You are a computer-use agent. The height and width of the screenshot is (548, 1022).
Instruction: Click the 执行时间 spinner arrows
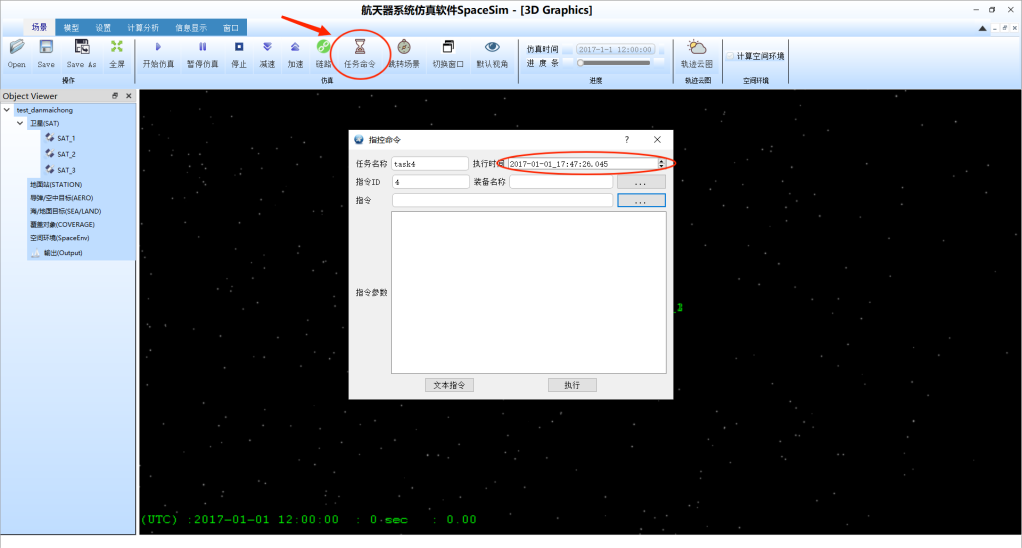[x=661, y=163]
